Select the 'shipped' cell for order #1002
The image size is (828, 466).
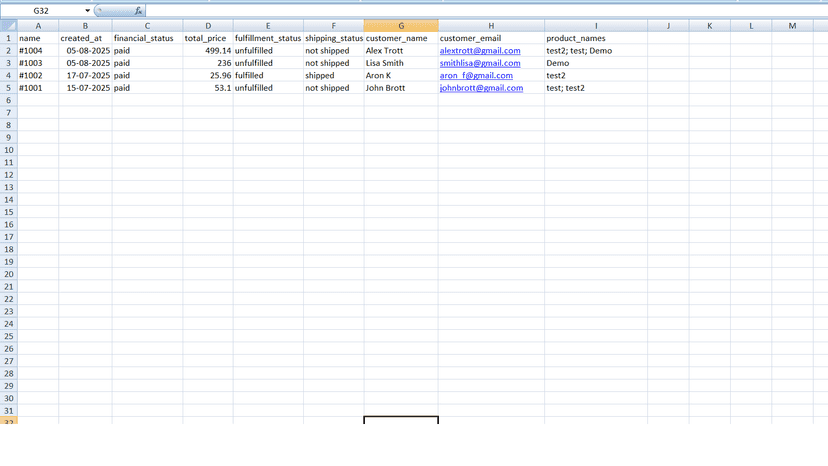click(334, 76)
